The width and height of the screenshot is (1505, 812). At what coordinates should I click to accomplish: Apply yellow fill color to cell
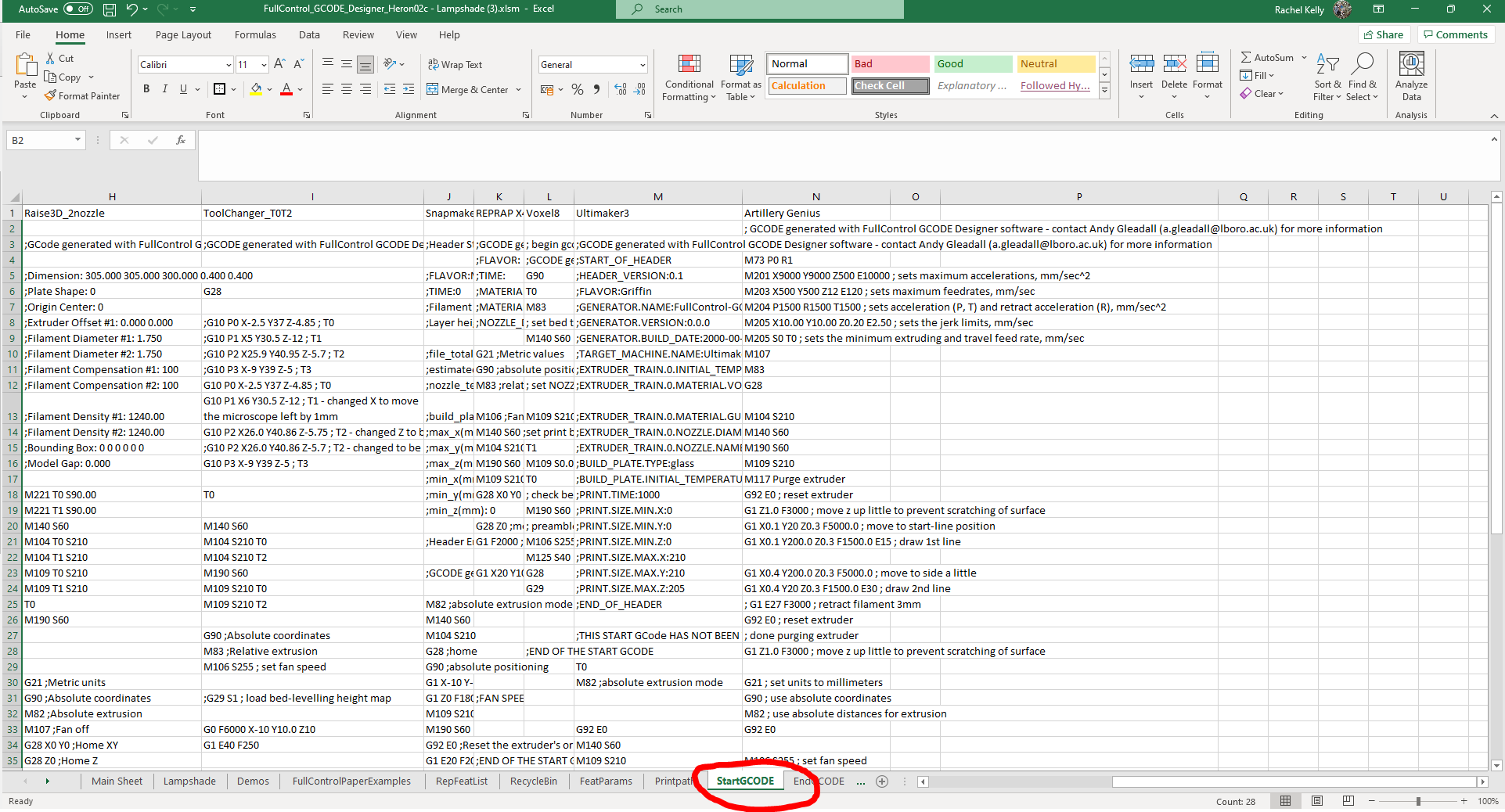[x=256, y=89]
